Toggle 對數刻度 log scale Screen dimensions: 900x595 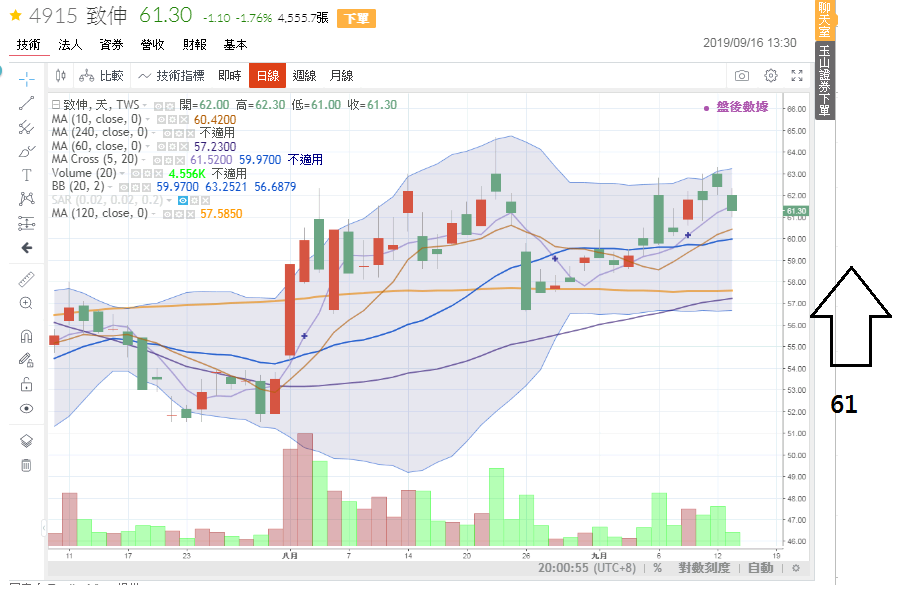point(704,568)
